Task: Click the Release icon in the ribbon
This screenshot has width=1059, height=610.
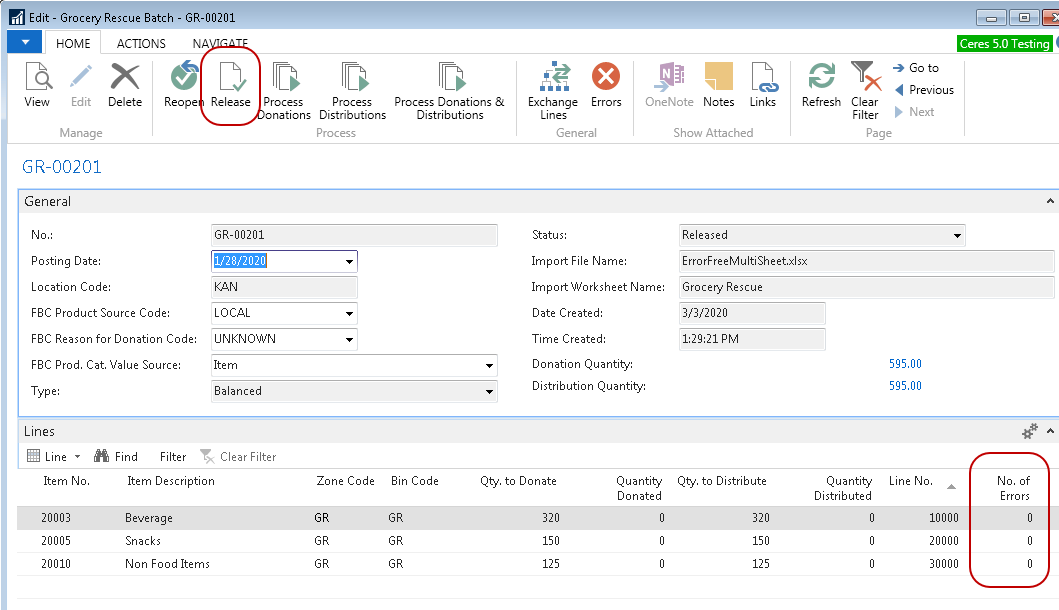Action: coord(230,84)
